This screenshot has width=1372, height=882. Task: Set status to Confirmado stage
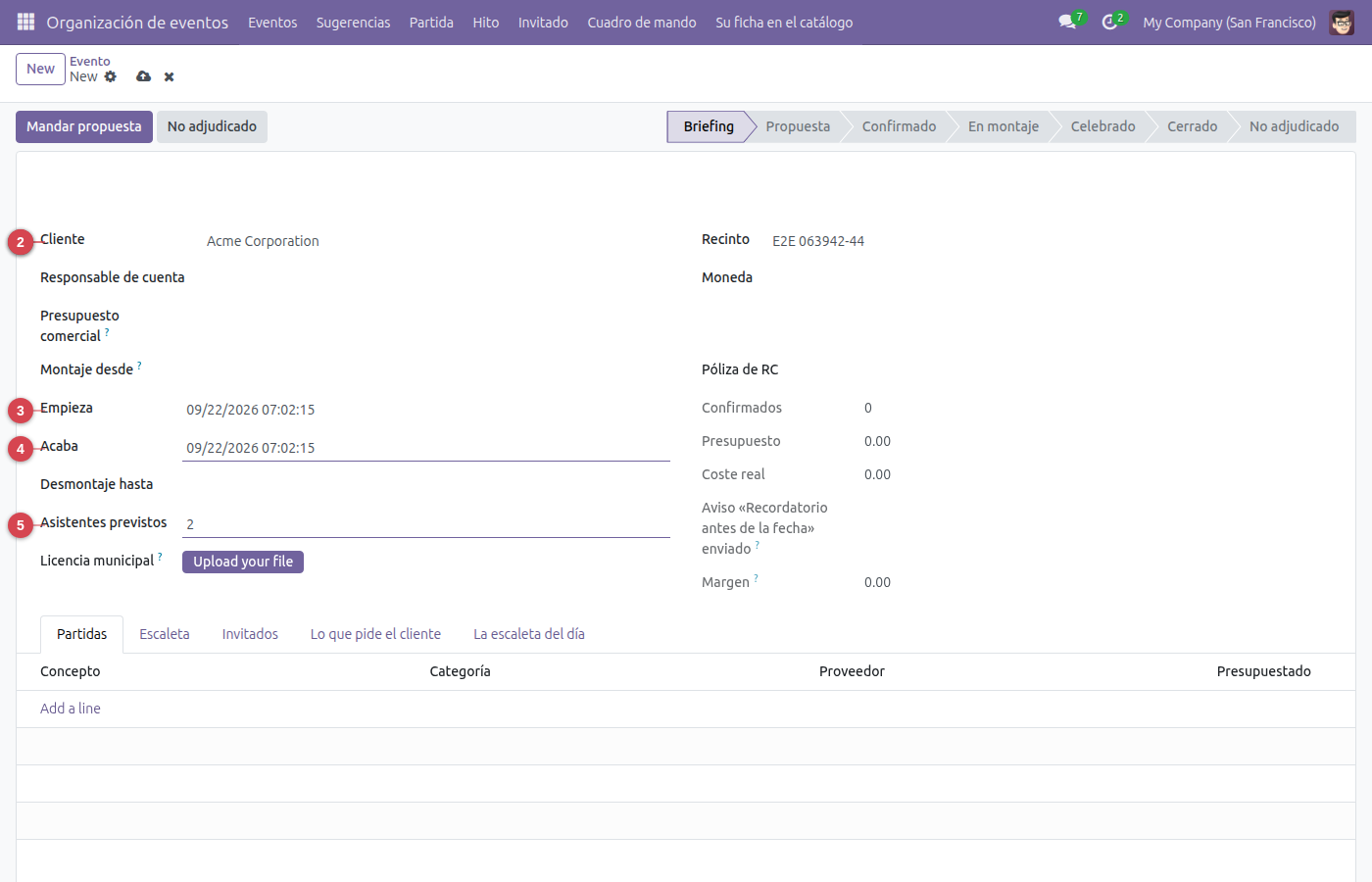[x=899, y=126]
